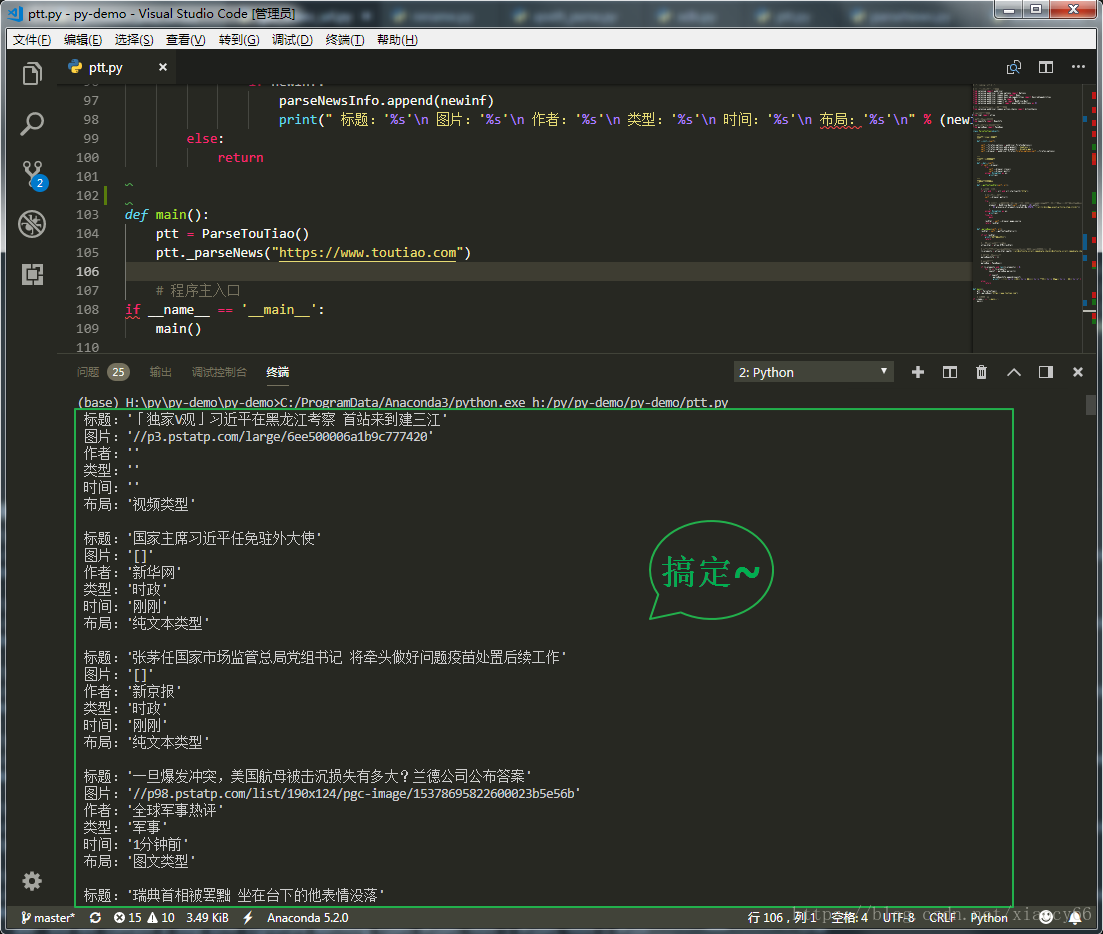Select the ptt.py editor tab

tap(117, 67)
